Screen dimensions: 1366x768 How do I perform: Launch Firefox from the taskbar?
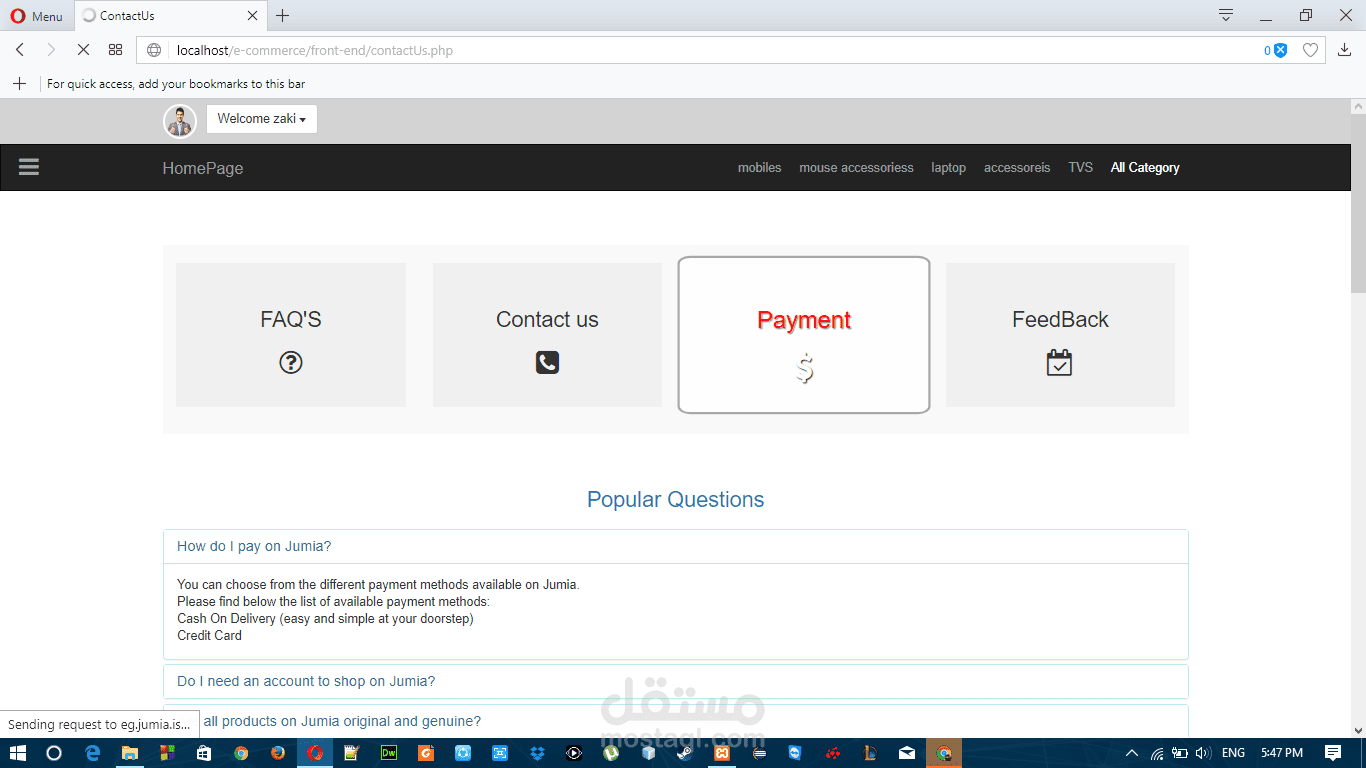coord(278,753)
